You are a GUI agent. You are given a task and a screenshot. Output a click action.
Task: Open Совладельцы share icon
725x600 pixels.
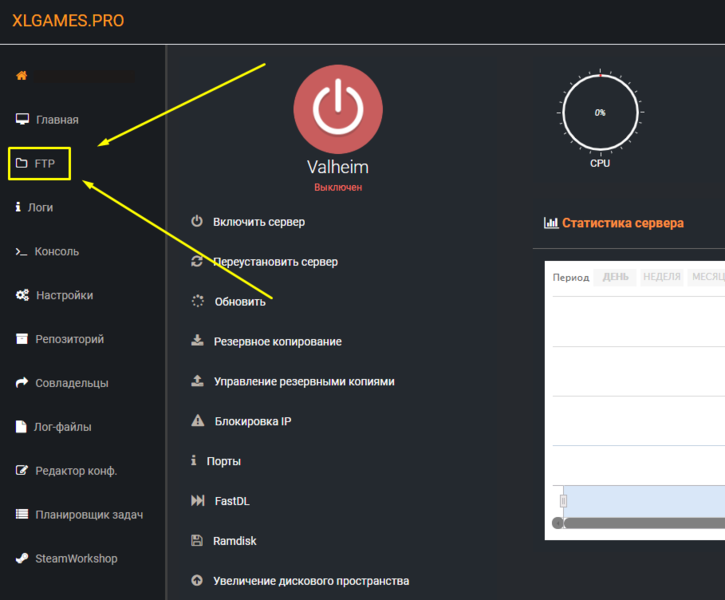point(22,383)
